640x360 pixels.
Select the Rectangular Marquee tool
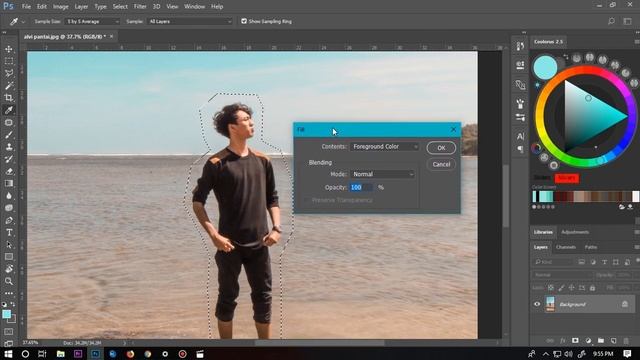pyautogui.click(x=9, y=61)
